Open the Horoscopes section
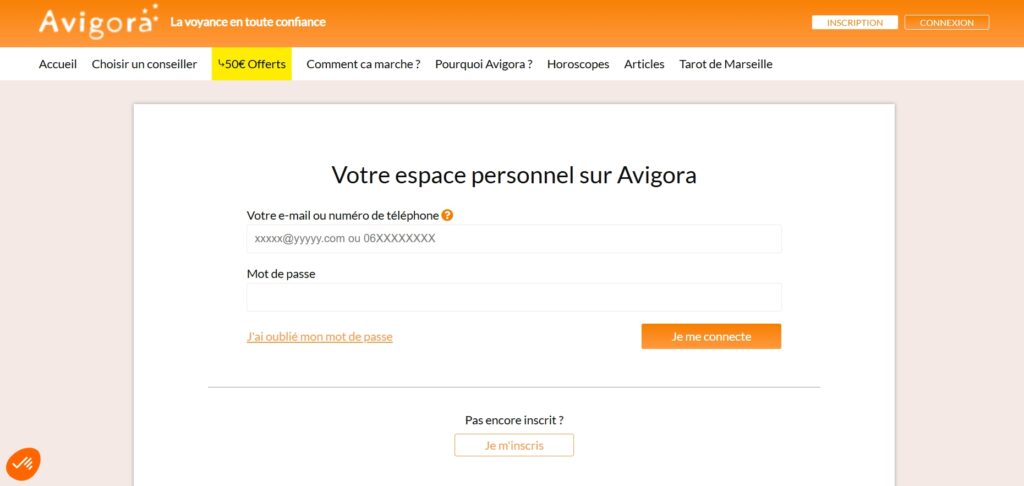Image resolution: width=1024 pixels, height=486 pixels. [x=578, y=64]
